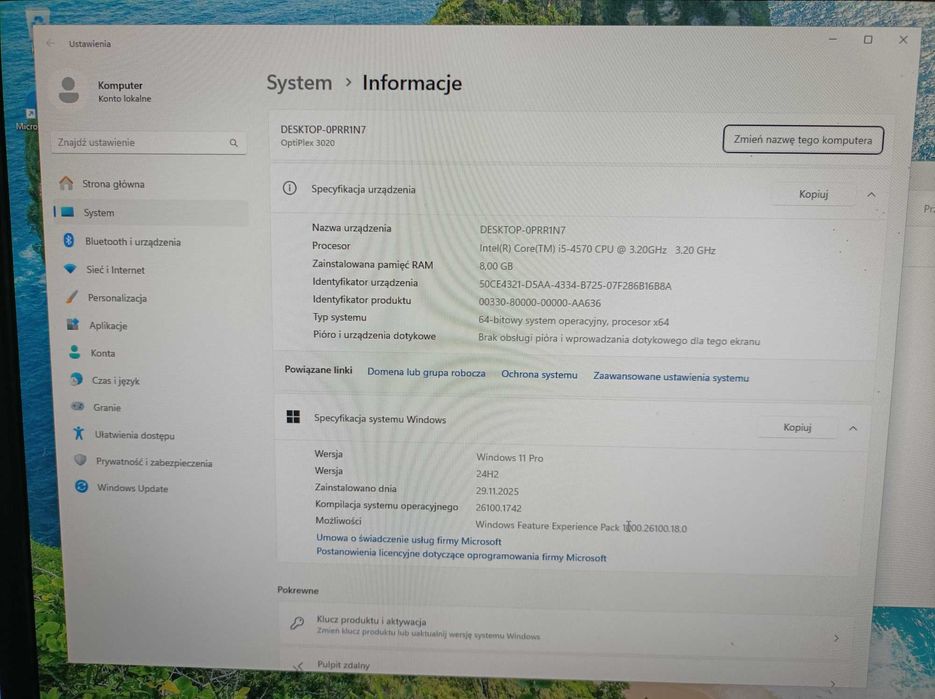Viewport: 935px width, 699px height.
Task: Click the Aplikacje icon in sidebar
Action: (x=73, y=324)
